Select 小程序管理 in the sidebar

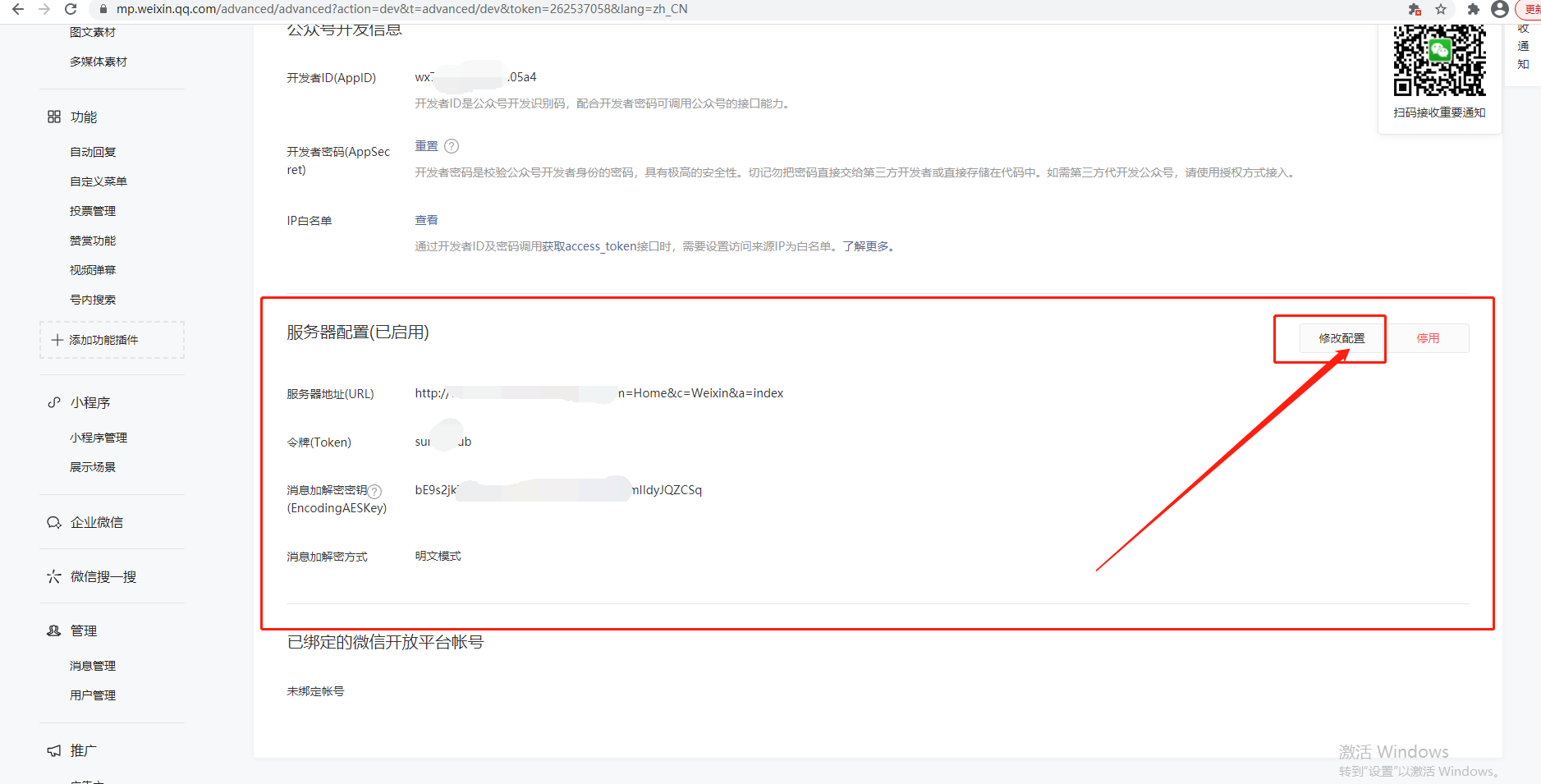(99, 438)
